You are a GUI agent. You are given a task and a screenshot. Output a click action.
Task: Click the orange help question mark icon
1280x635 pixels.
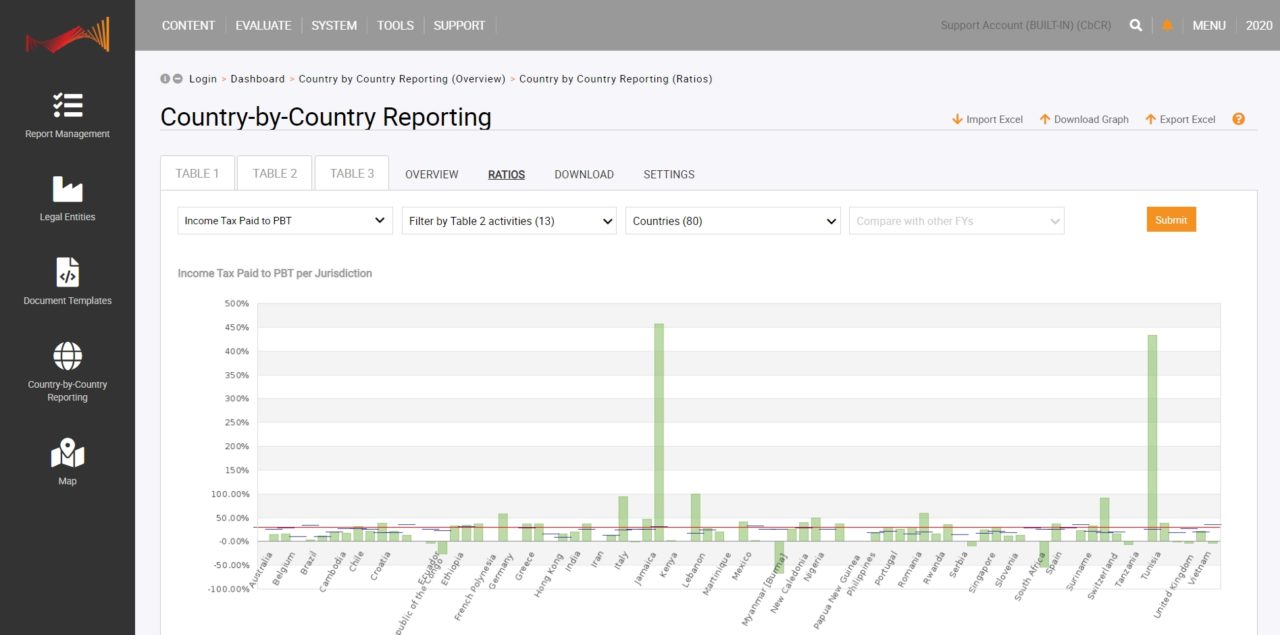point(1238,118)
